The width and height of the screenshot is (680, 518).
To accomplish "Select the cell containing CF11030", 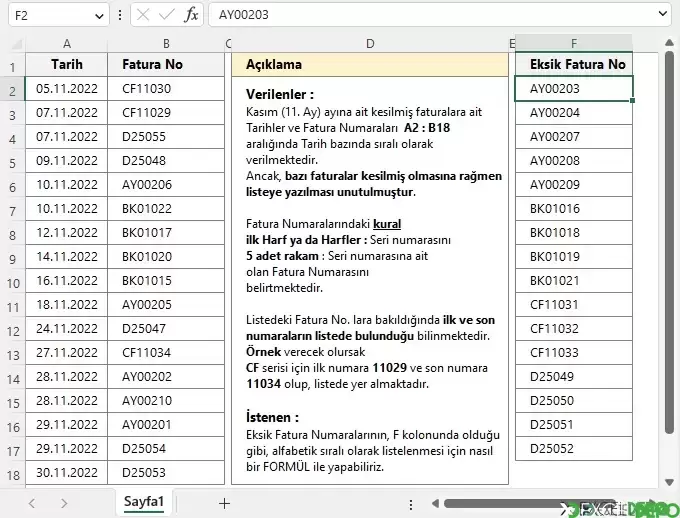I will (166, 89).
